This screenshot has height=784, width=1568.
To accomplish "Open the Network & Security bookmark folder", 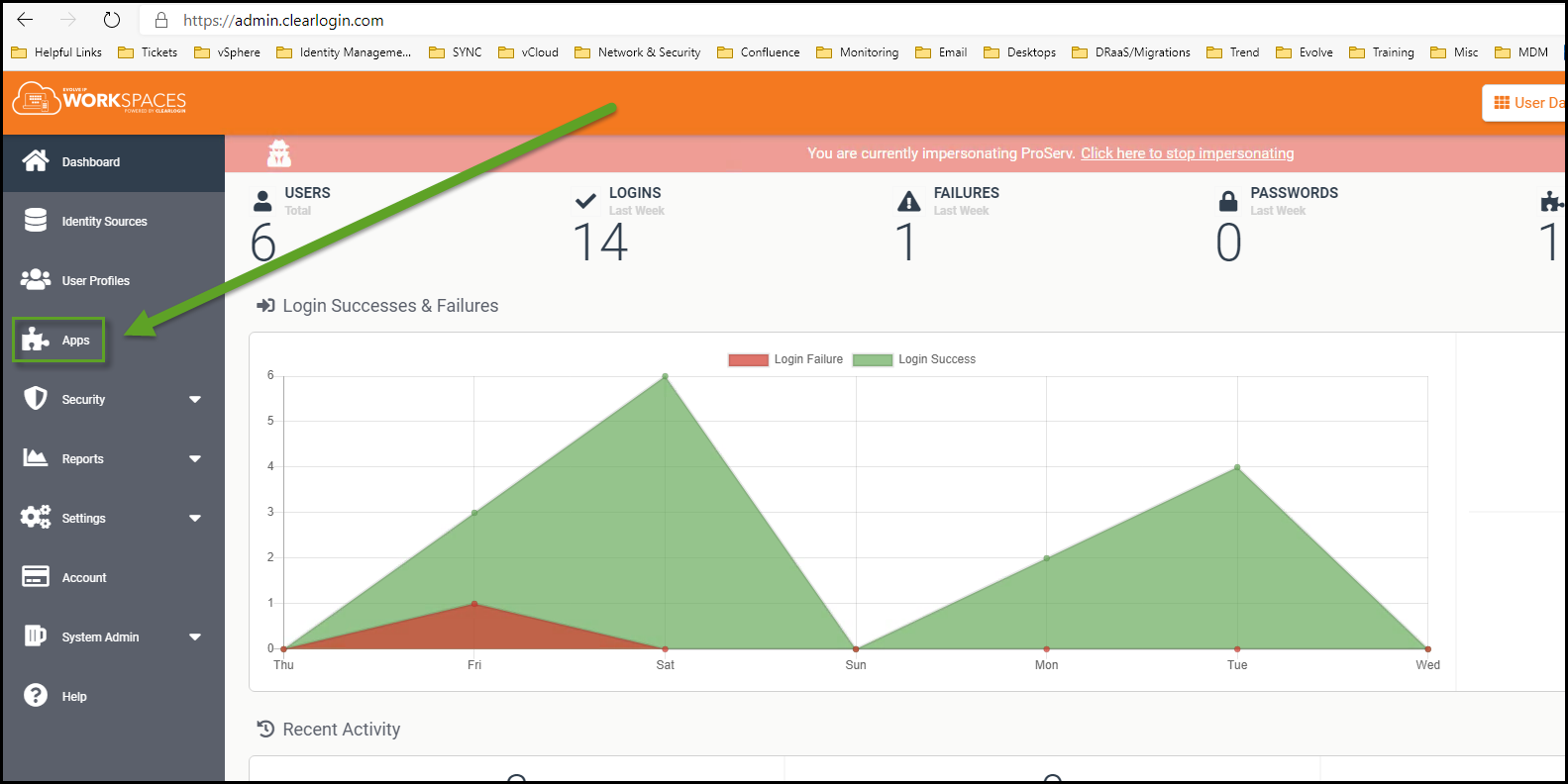I will pyautogui.click(x=638, y=52).
